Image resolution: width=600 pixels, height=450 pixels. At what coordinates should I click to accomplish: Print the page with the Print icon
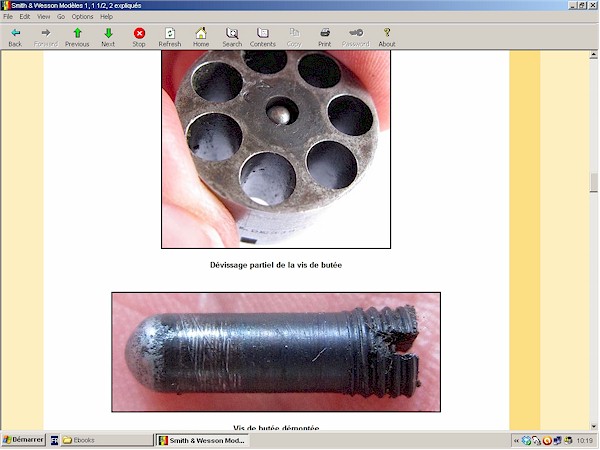pyautogui.click(x=324, y=33)
